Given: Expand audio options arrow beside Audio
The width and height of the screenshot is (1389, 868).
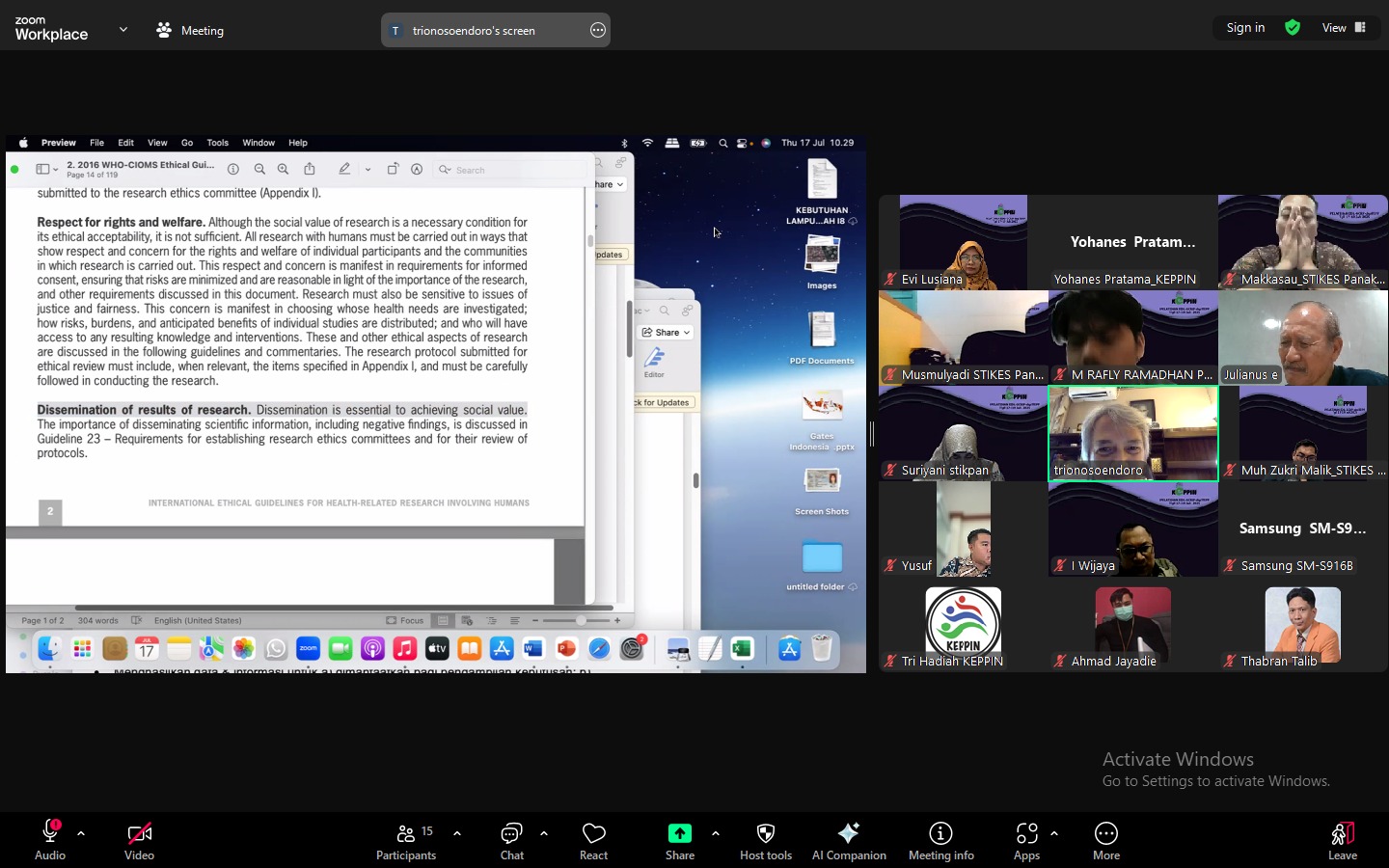Looking at the screenshot, I should click(81, 833).
